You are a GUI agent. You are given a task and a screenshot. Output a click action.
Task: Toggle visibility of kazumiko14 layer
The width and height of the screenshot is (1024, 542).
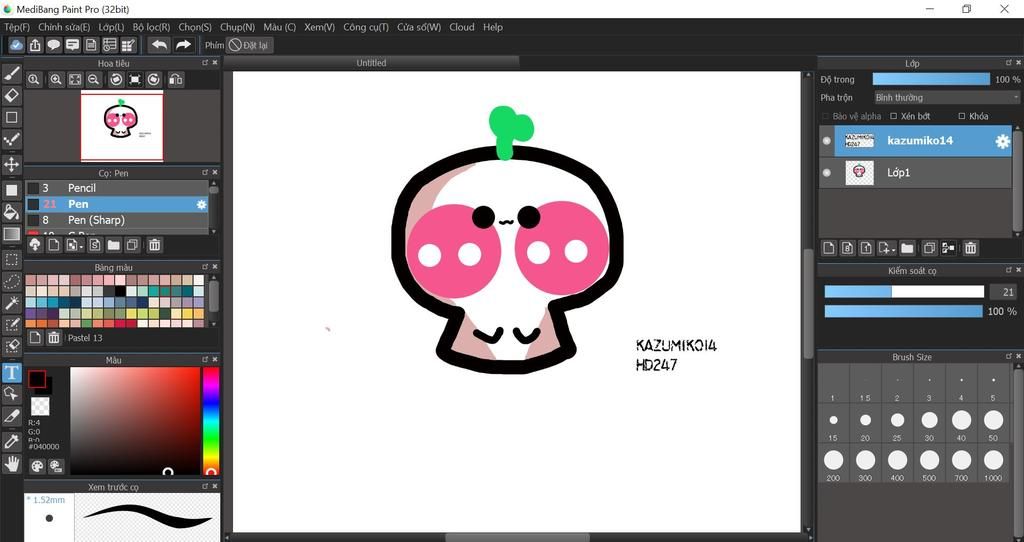(x=827, y=140)
